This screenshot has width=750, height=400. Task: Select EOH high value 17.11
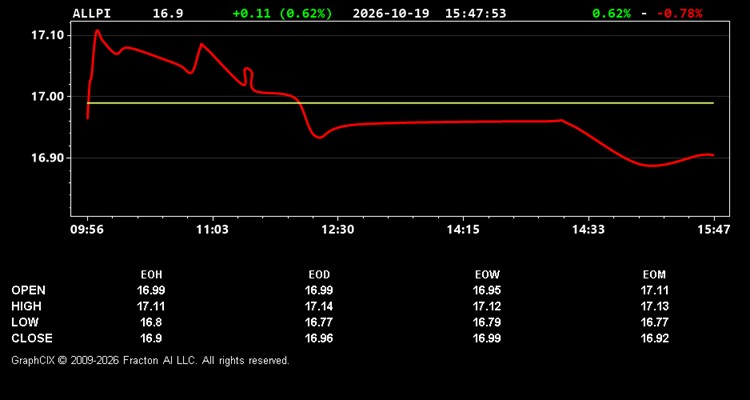[151, 306]
